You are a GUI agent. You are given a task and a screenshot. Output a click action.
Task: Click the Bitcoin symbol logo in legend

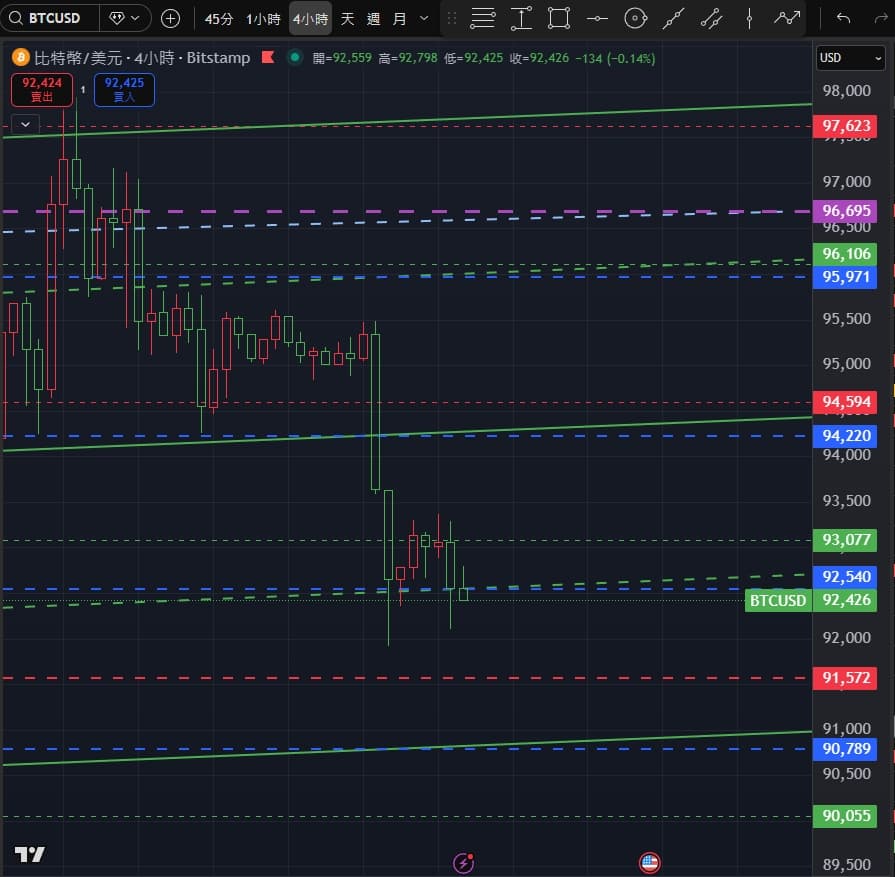[21, 58]
